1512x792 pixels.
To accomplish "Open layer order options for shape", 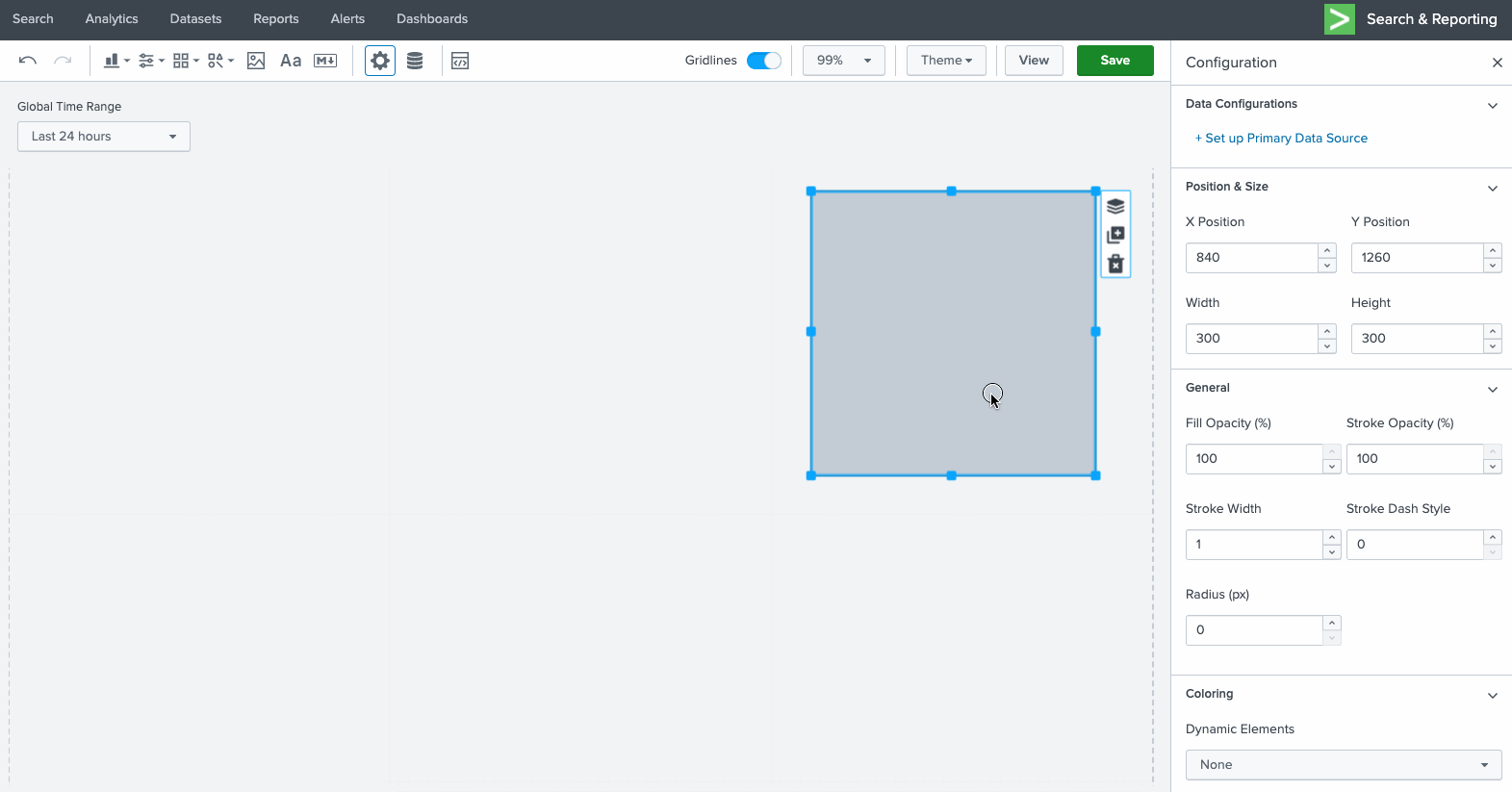I will [1115, 206].
